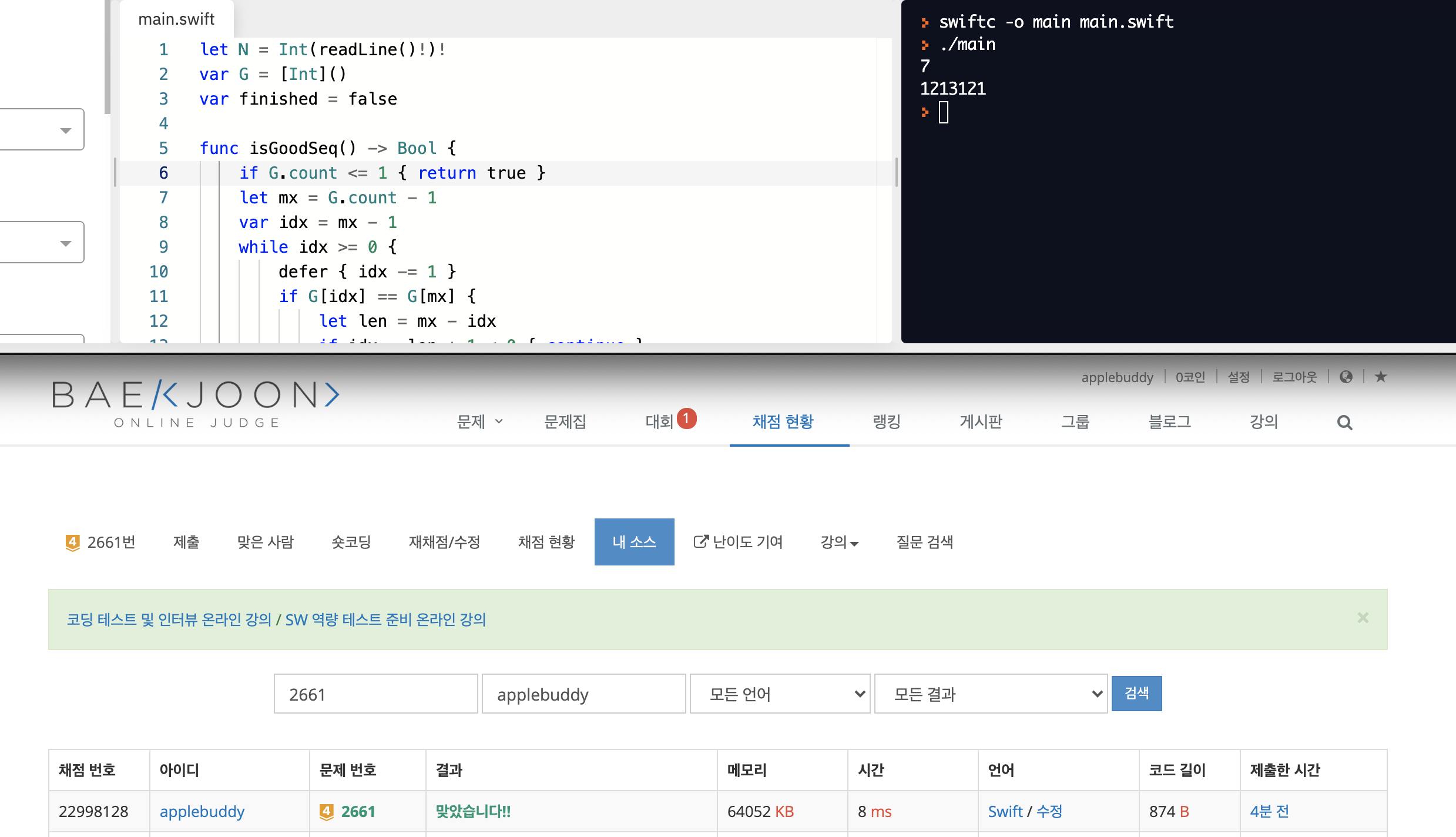Expand the 모든 결과 result dropdown
This screenshot has width=1456, height=837.
click(991, 694)
